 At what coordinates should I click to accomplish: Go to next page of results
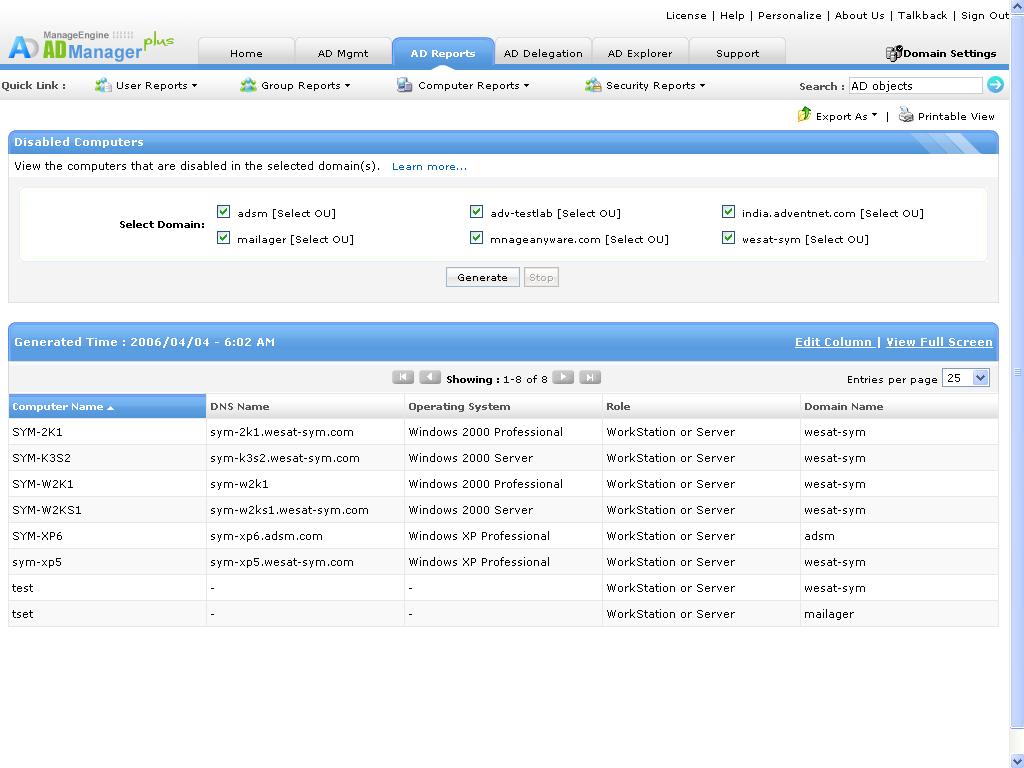pyautogui.click(x=563, y=377)
